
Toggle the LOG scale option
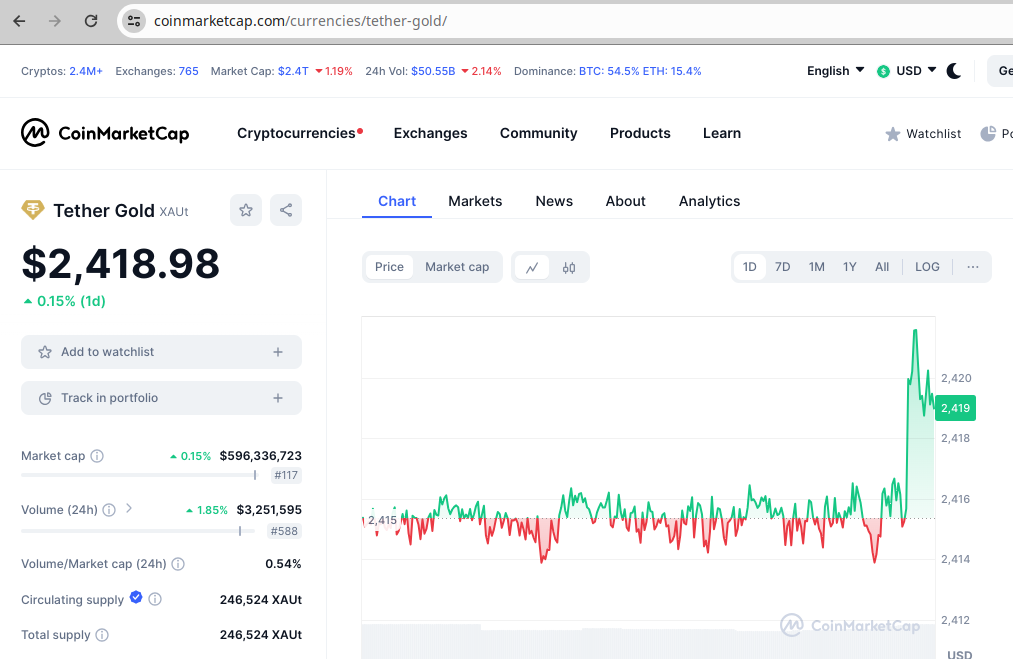click(x=927, y=267)
